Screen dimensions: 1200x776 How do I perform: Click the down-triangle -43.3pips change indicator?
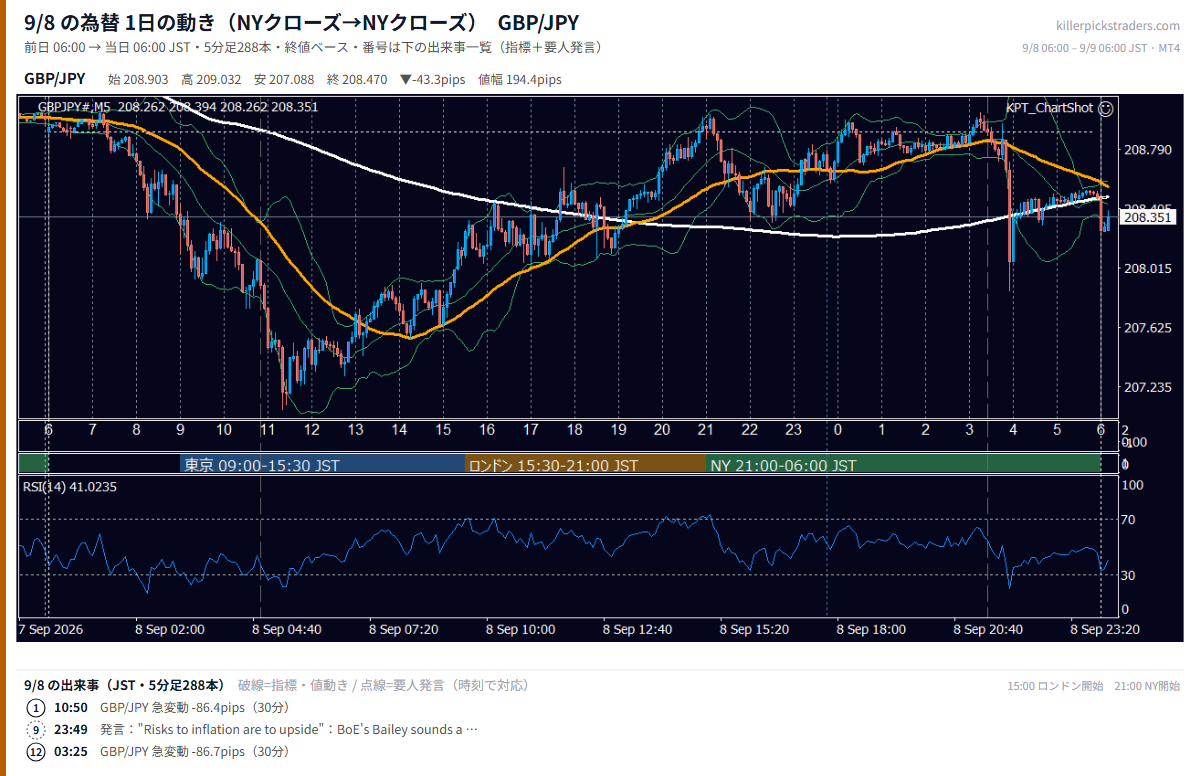coord(434,80)
